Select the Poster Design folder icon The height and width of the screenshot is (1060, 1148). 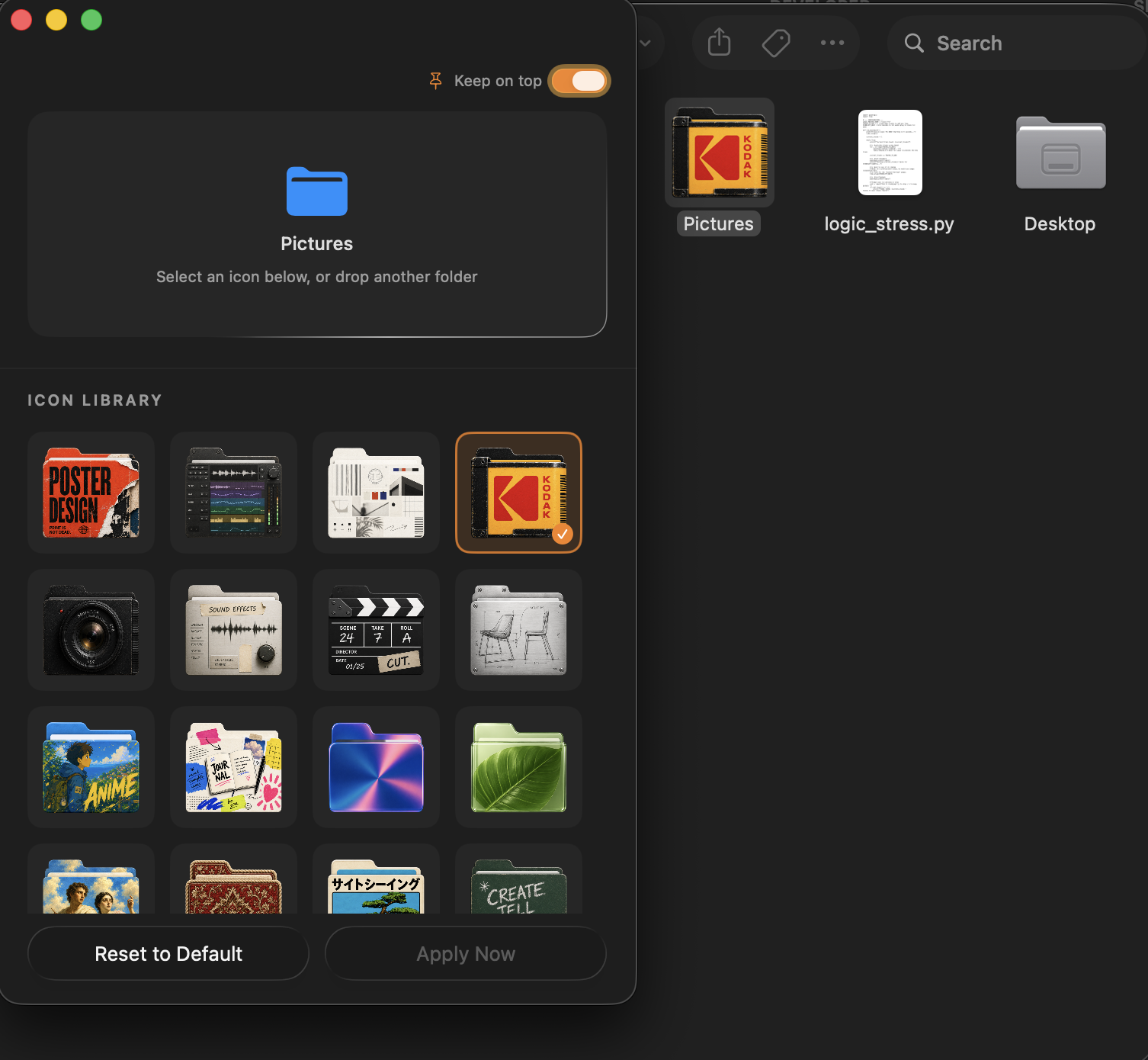[x=91, y=493]
